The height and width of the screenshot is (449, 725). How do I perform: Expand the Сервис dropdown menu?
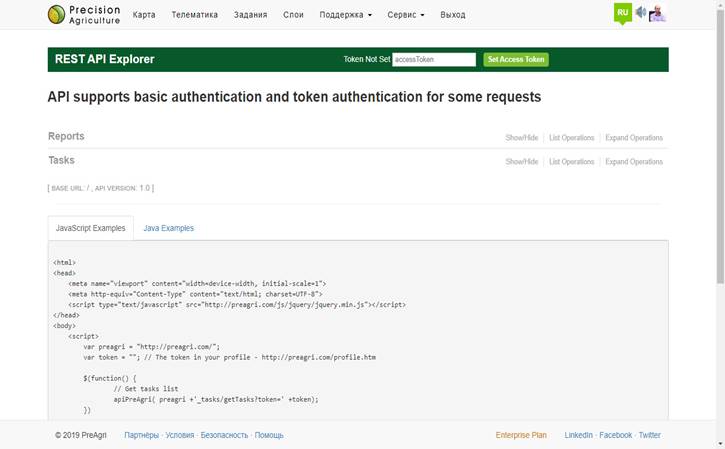405,15
